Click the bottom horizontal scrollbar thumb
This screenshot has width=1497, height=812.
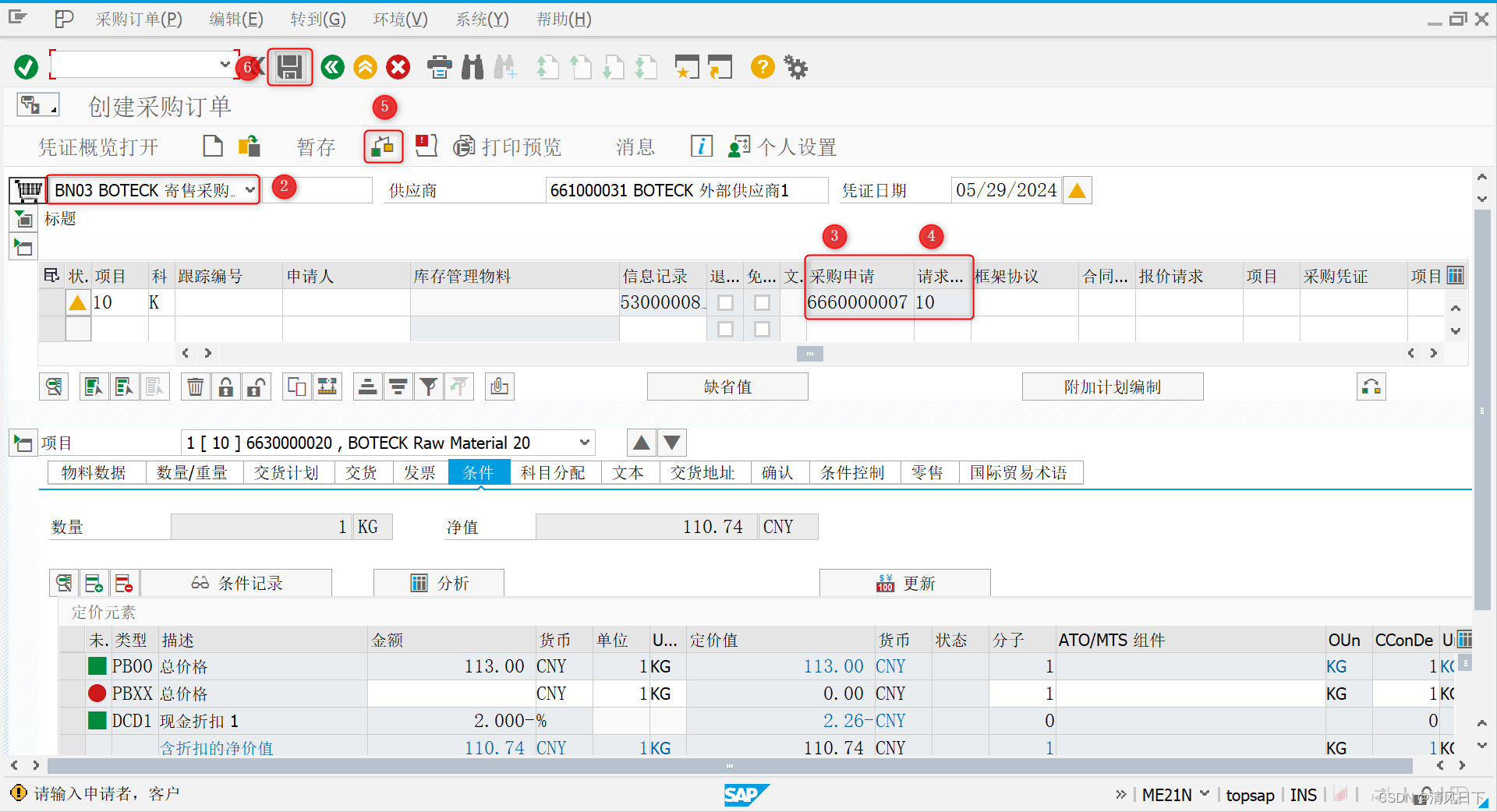click(730, 765)
